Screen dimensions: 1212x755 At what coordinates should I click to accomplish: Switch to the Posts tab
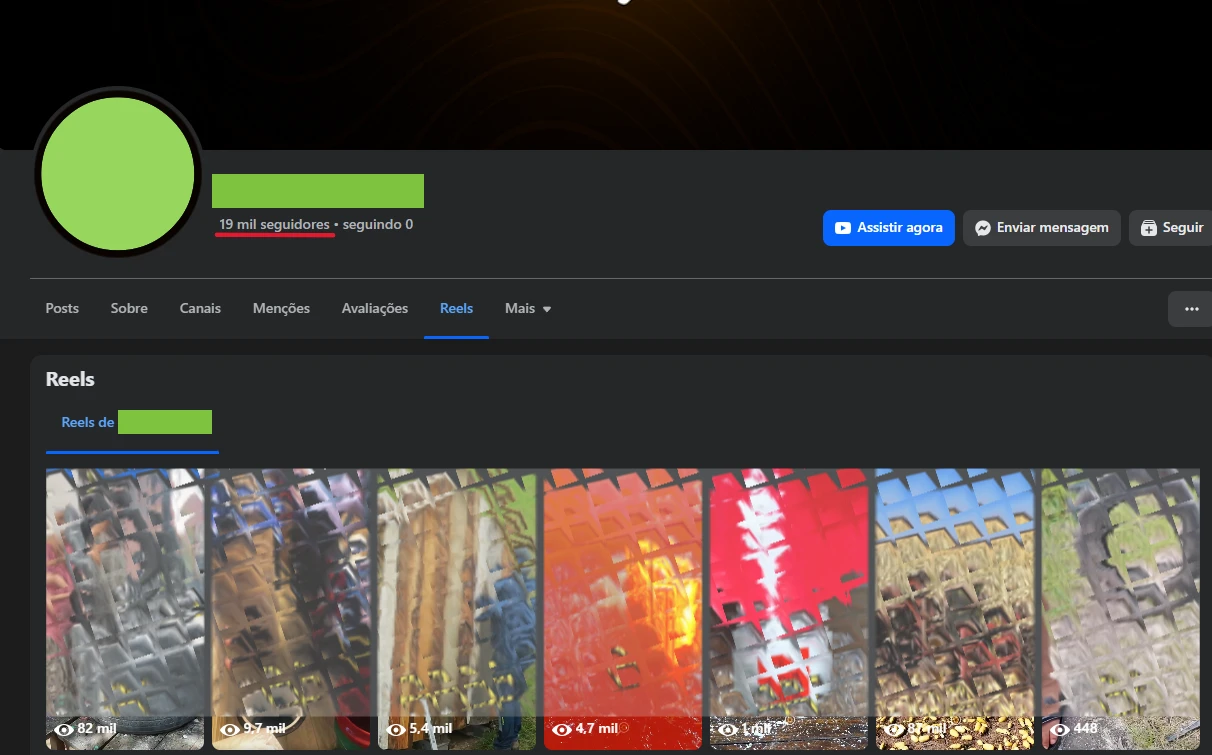coord(62,309)
